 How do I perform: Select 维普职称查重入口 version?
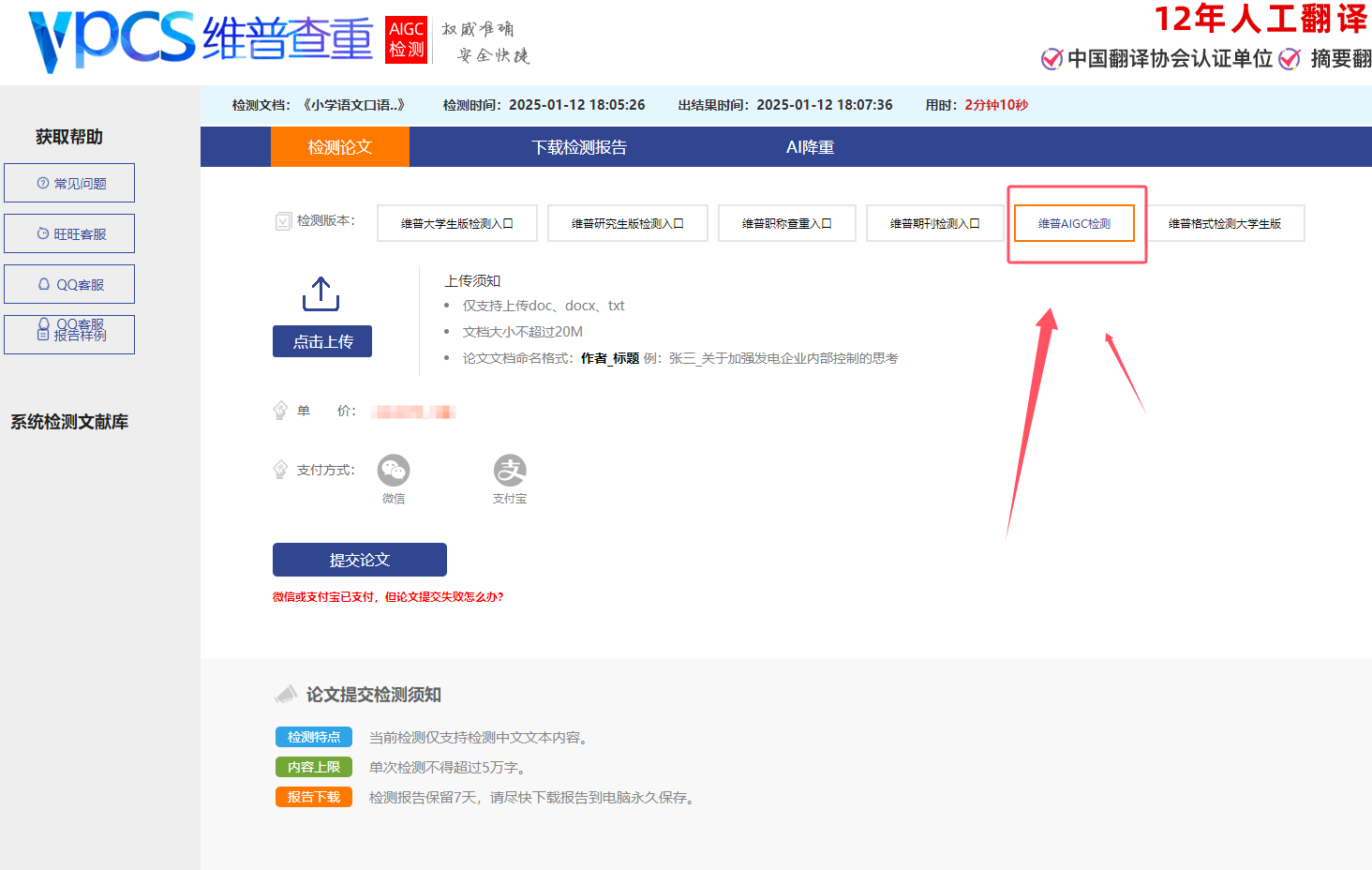(x=787, y=223)
